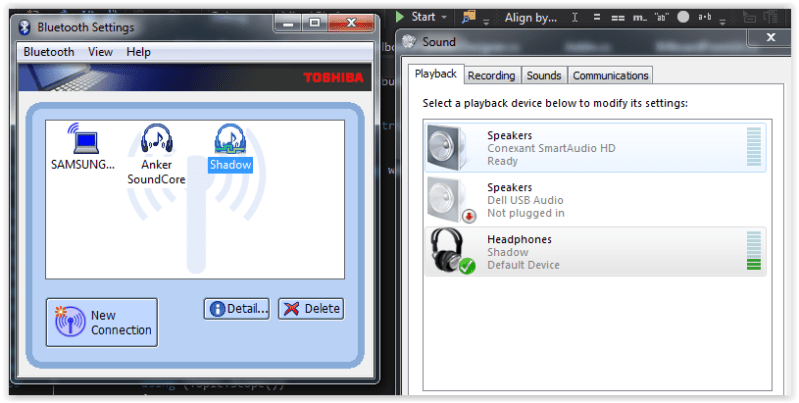
Task: Click the text cursor align toolbar icon
Action: click(575, 17)
